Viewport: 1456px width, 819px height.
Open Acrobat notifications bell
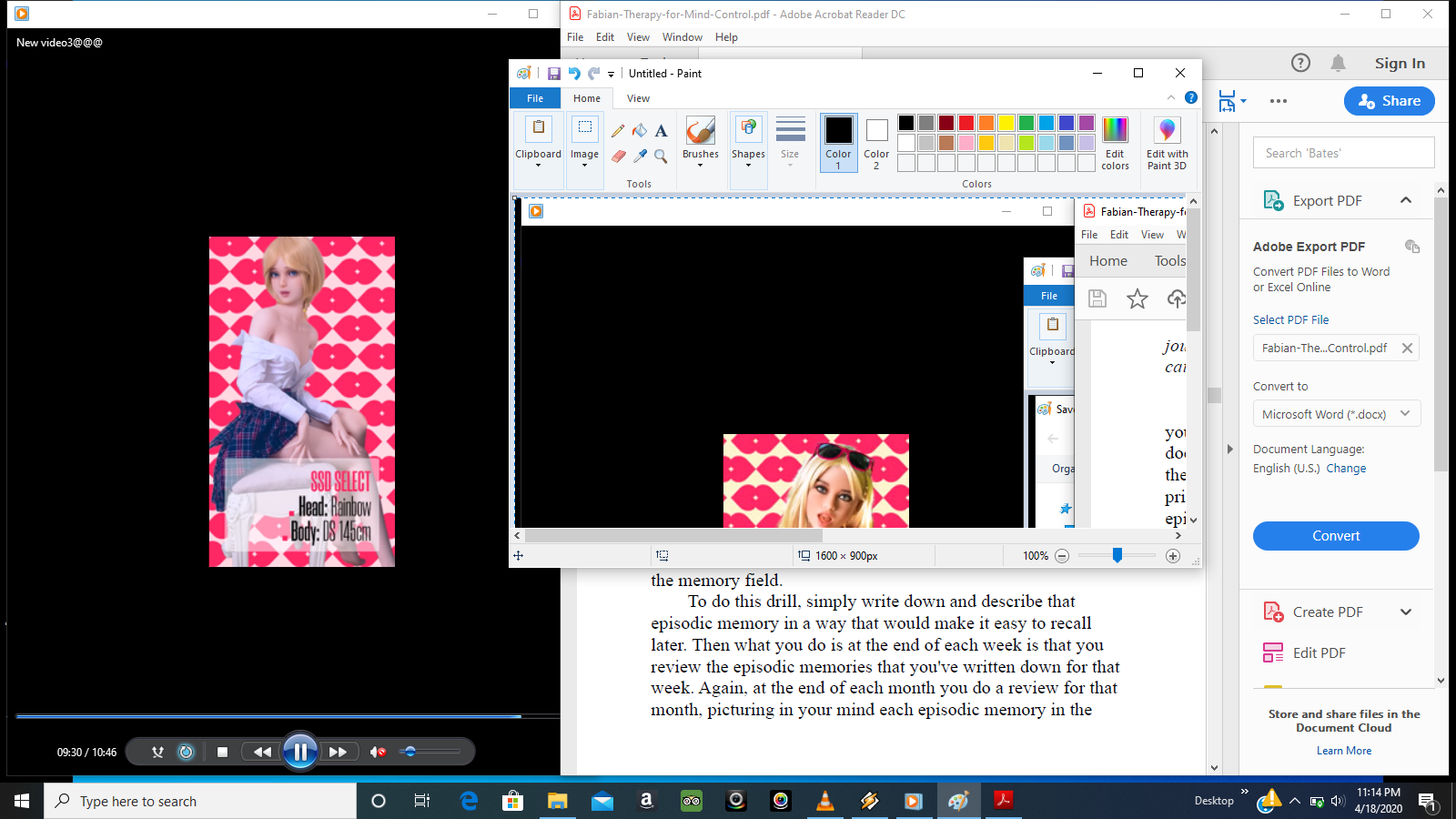(1338, 63)
